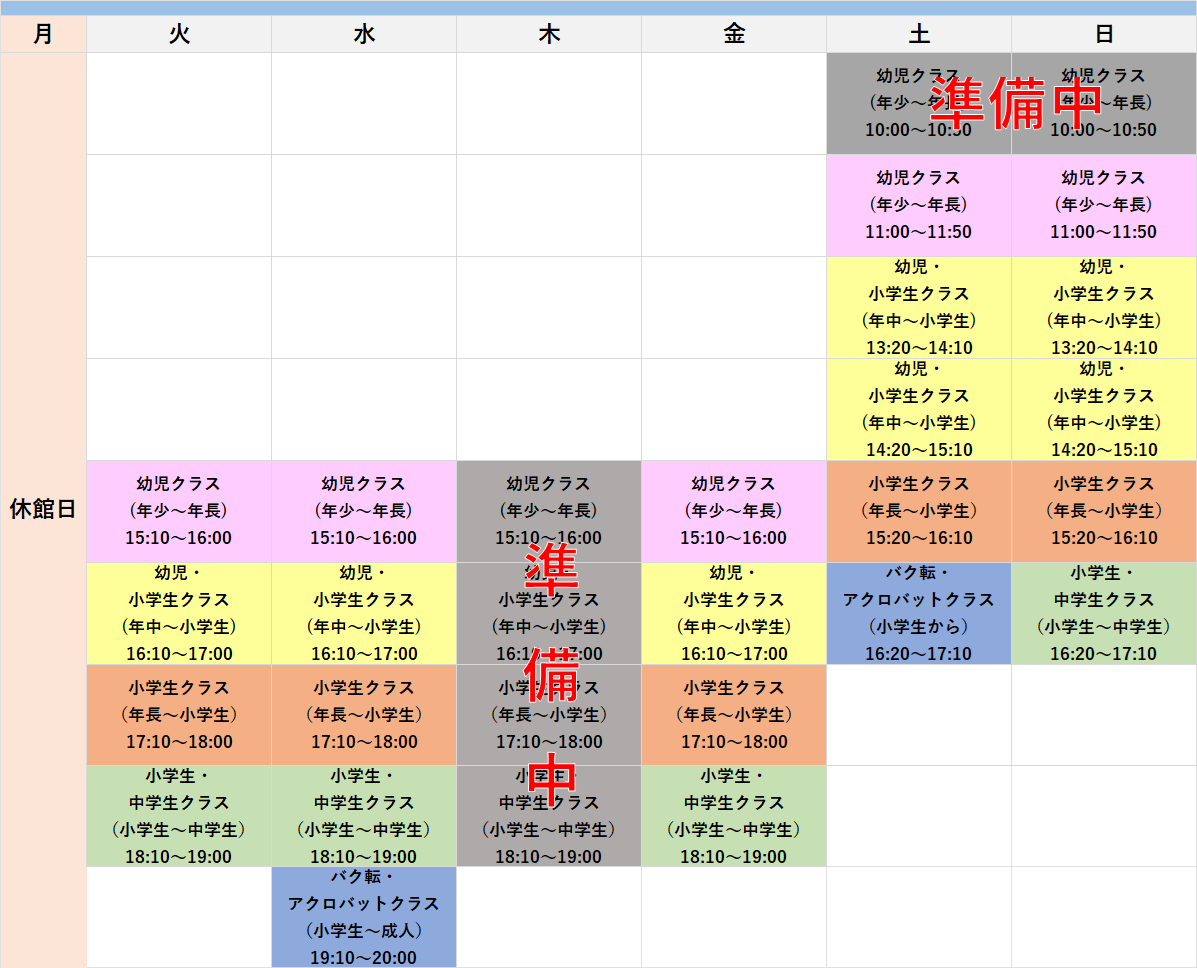The height and width of the screenshot is (968, 1197).
Task: Click the 休館日 label under Monday
Action: (43, 509)
